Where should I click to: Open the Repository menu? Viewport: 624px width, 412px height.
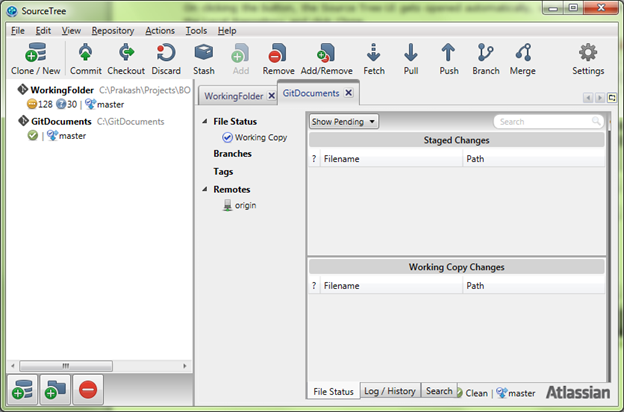coord(113,31)
